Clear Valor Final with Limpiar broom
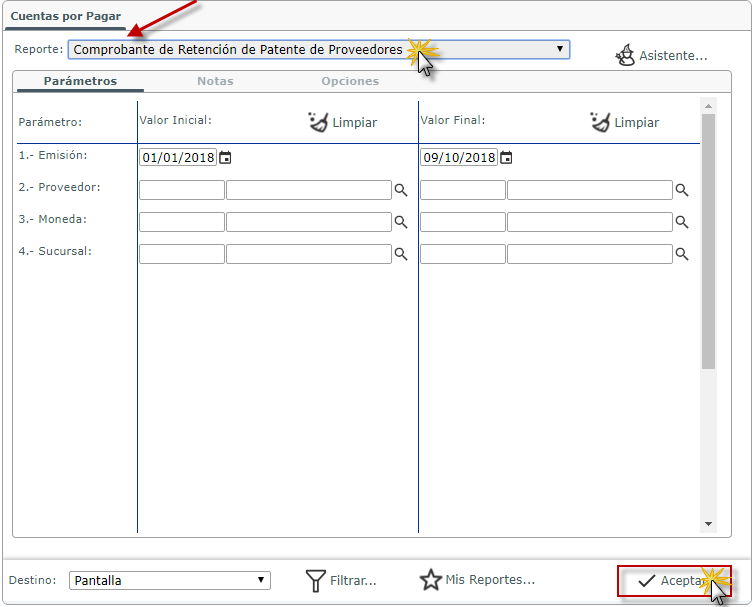The width and height of the screenshot is (755, 607). coord(625,122)
